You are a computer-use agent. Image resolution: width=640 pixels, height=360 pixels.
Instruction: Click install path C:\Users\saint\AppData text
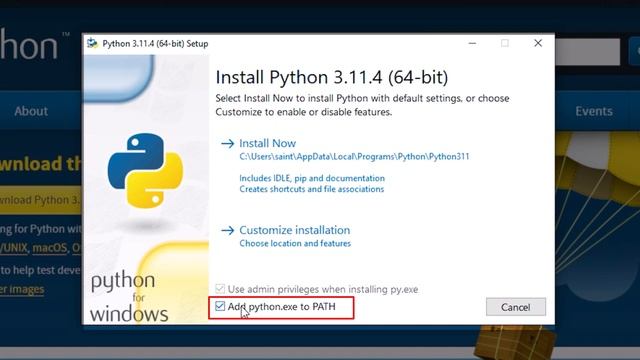tap(354, 156)
